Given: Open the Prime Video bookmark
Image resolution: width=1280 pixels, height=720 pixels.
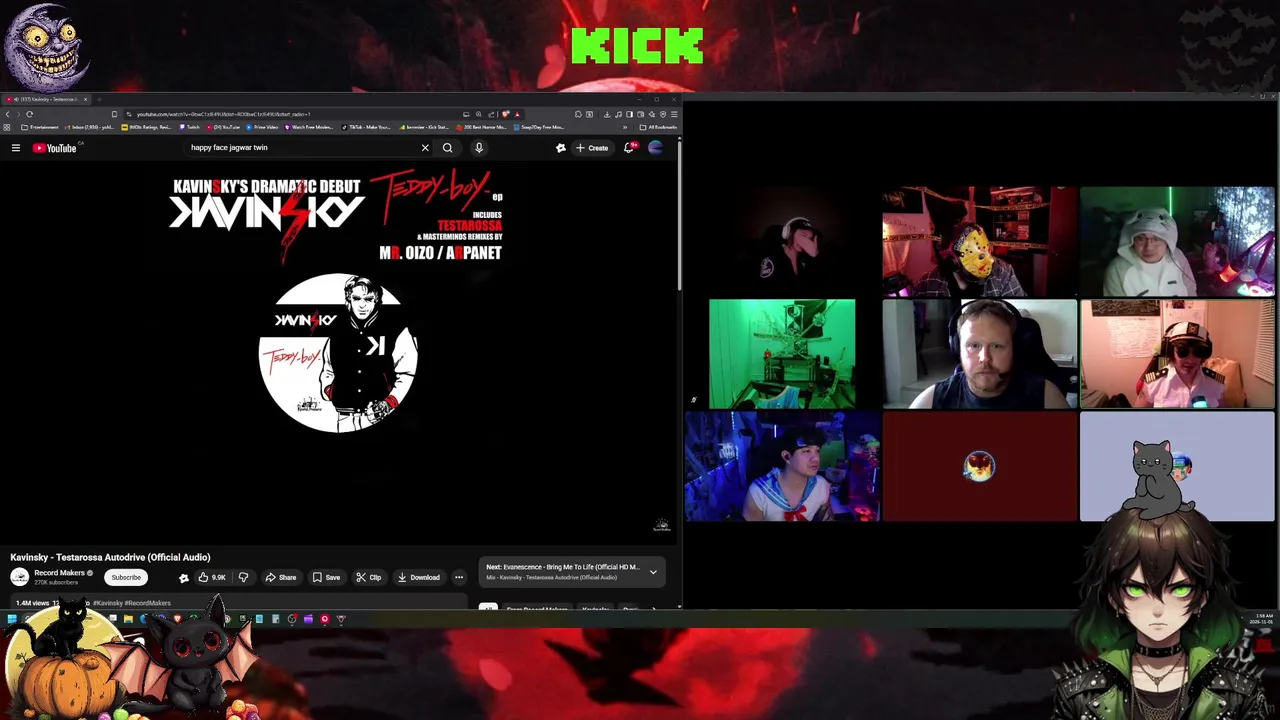Looking at the screenshot, I should coord(261,127).
